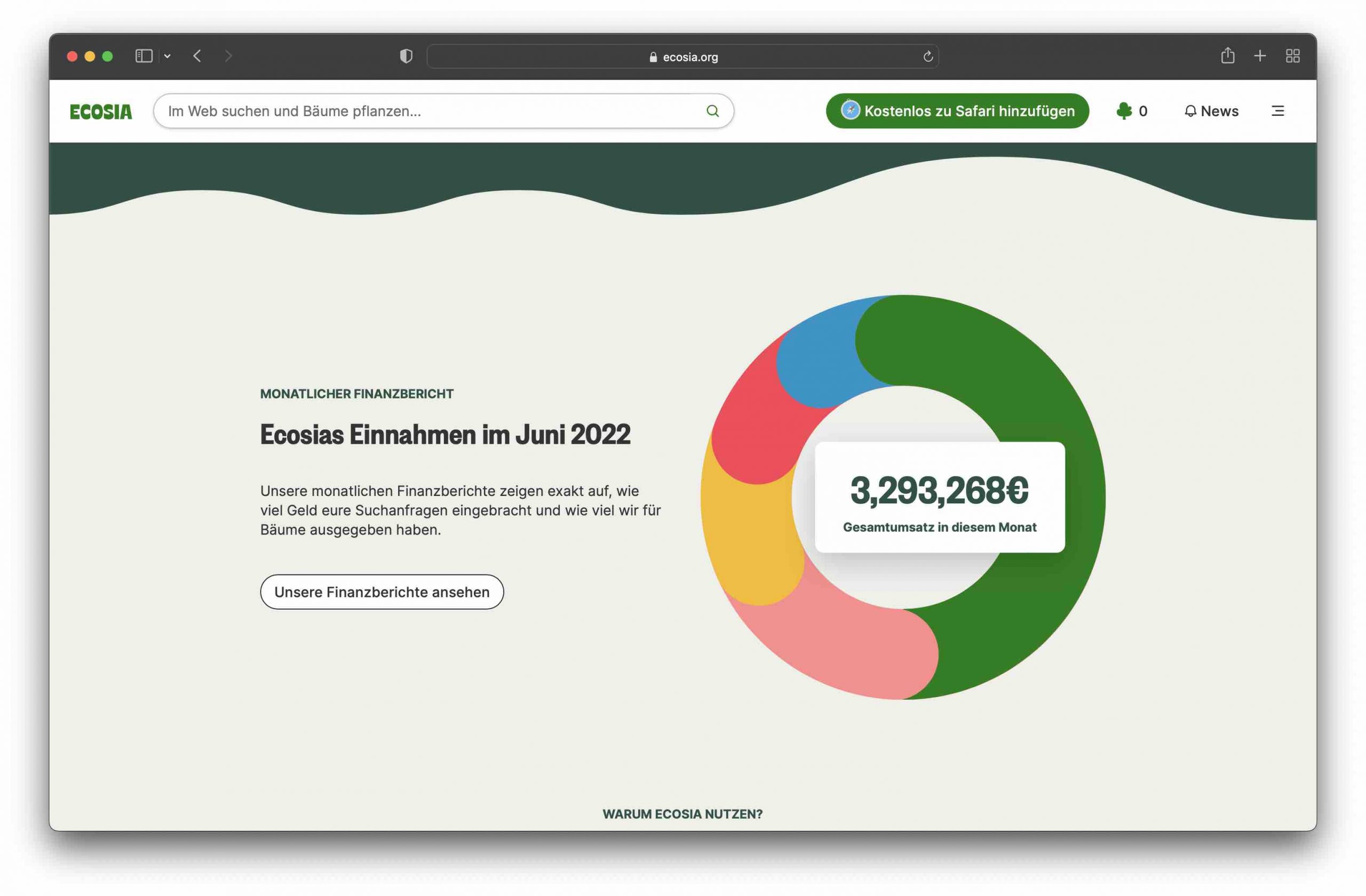Open the sidebar options dropdown chevron
The image size is (1366, 896).
click(168, 56)
